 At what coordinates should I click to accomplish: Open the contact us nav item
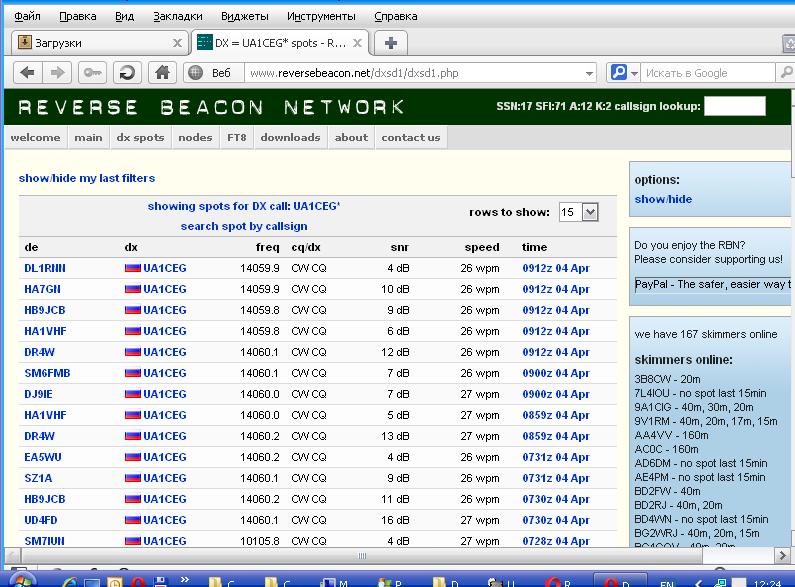(411, 137)
